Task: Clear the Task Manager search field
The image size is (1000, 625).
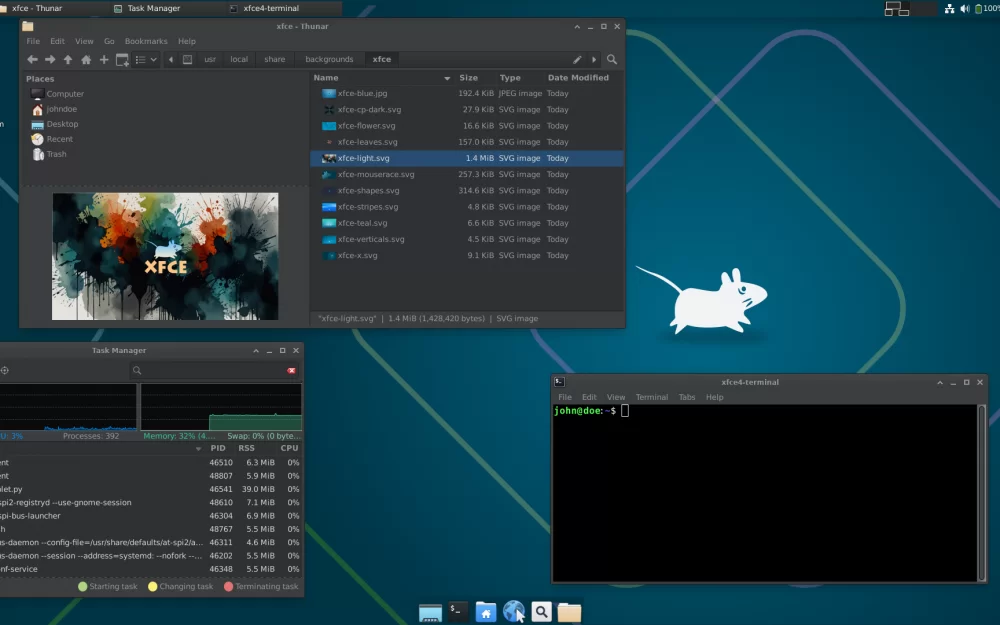Action: coord(291,370)
